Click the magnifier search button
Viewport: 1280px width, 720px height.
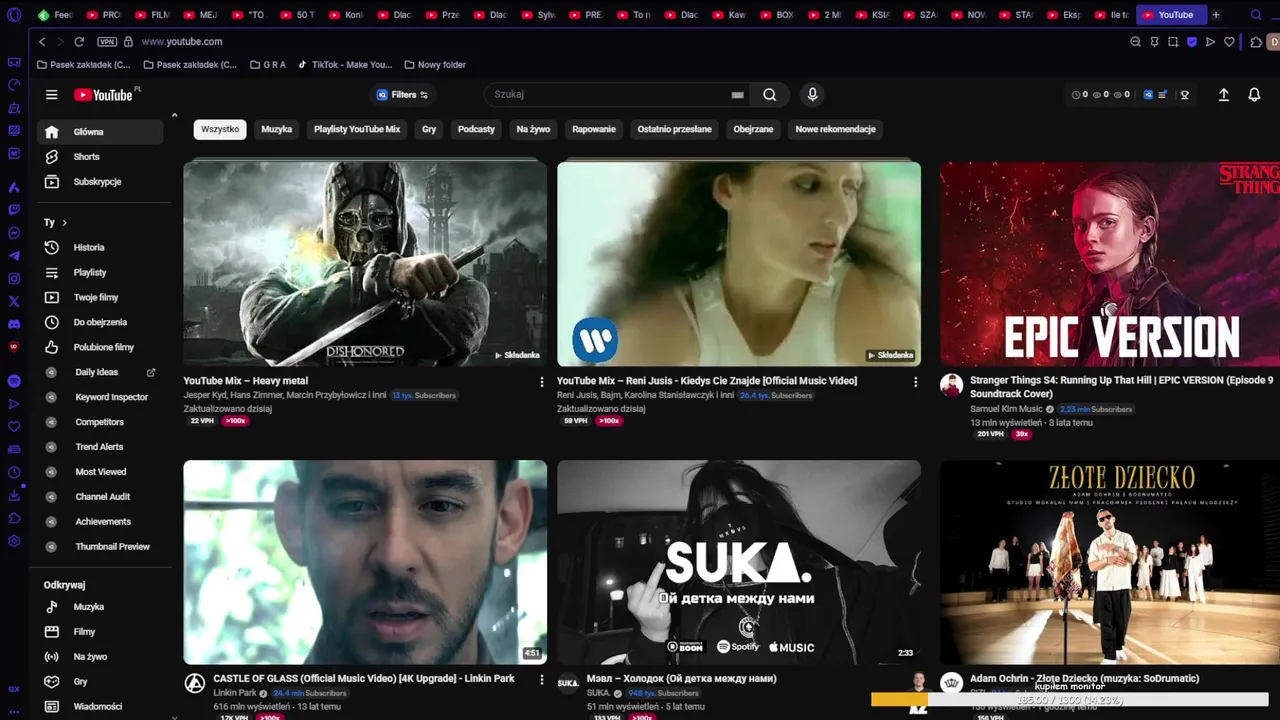(x=769, y=95)
